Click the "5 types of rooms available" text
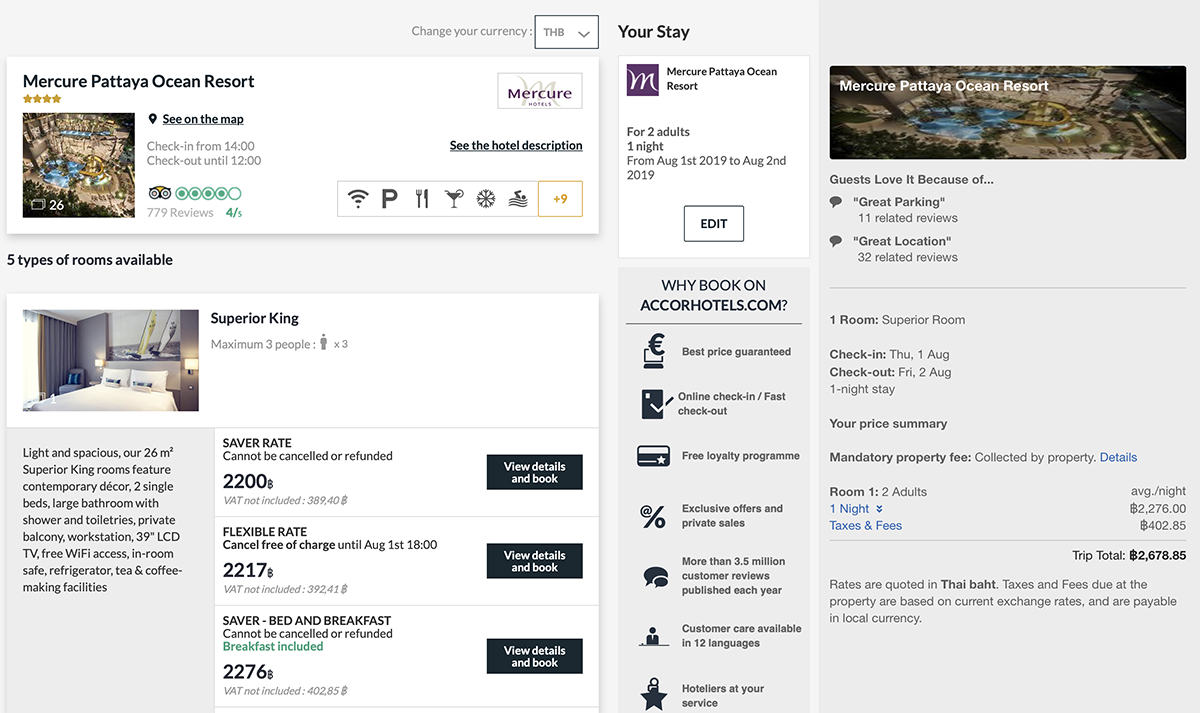The width and height of the screenshot is (1200, 713). (x=90, y=260)
